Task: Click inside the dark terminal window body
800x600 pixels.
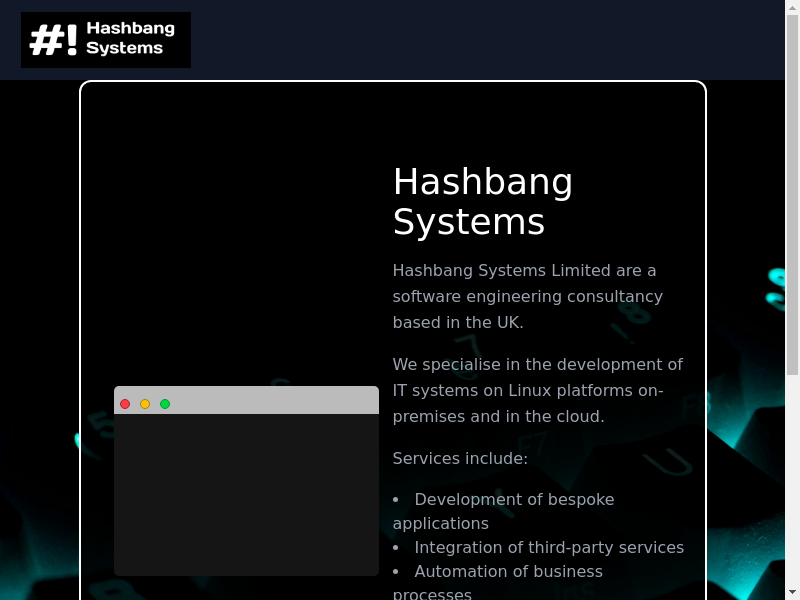Action: (x=246, y=495)
